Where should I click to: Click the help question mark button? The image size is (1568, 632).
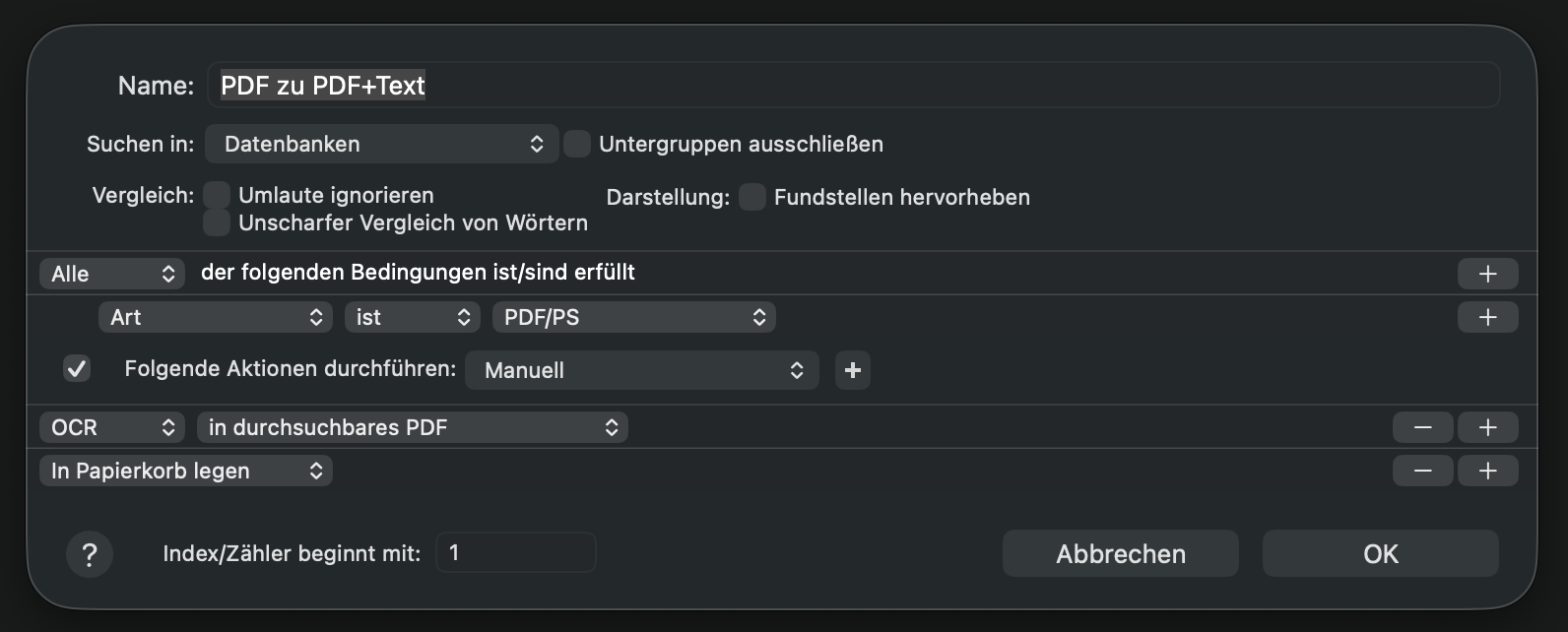pyautogui.click(x=89, y=554)
